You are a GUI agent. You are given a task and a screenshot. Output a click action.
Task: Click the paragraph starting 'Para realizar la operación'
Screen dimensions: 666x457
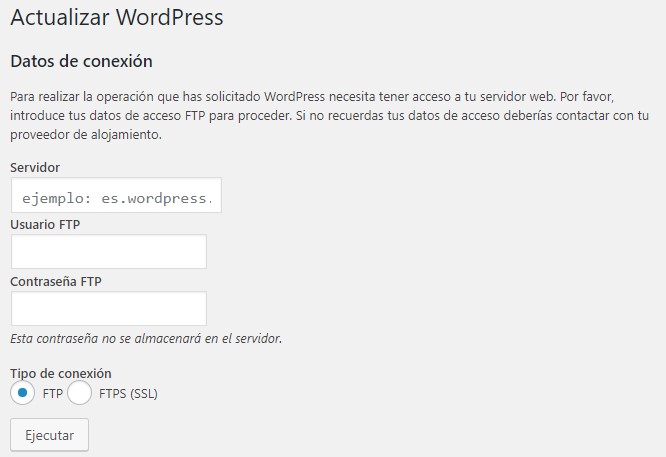[x=330, y=116]
